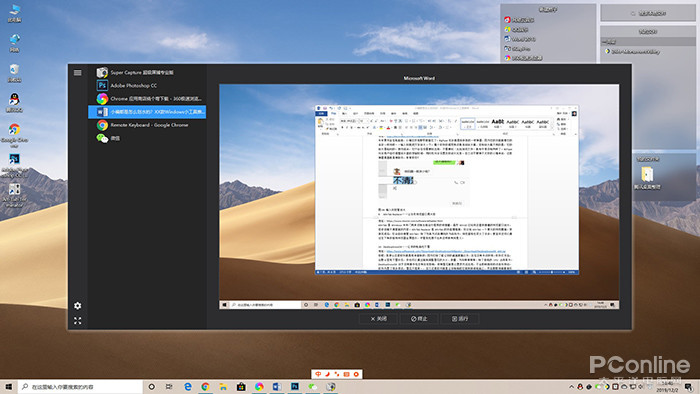Open the Recycle Bin desktop icon
Image resolution: width=700 pixels, height=394 pixels.
tap(14, 73)
